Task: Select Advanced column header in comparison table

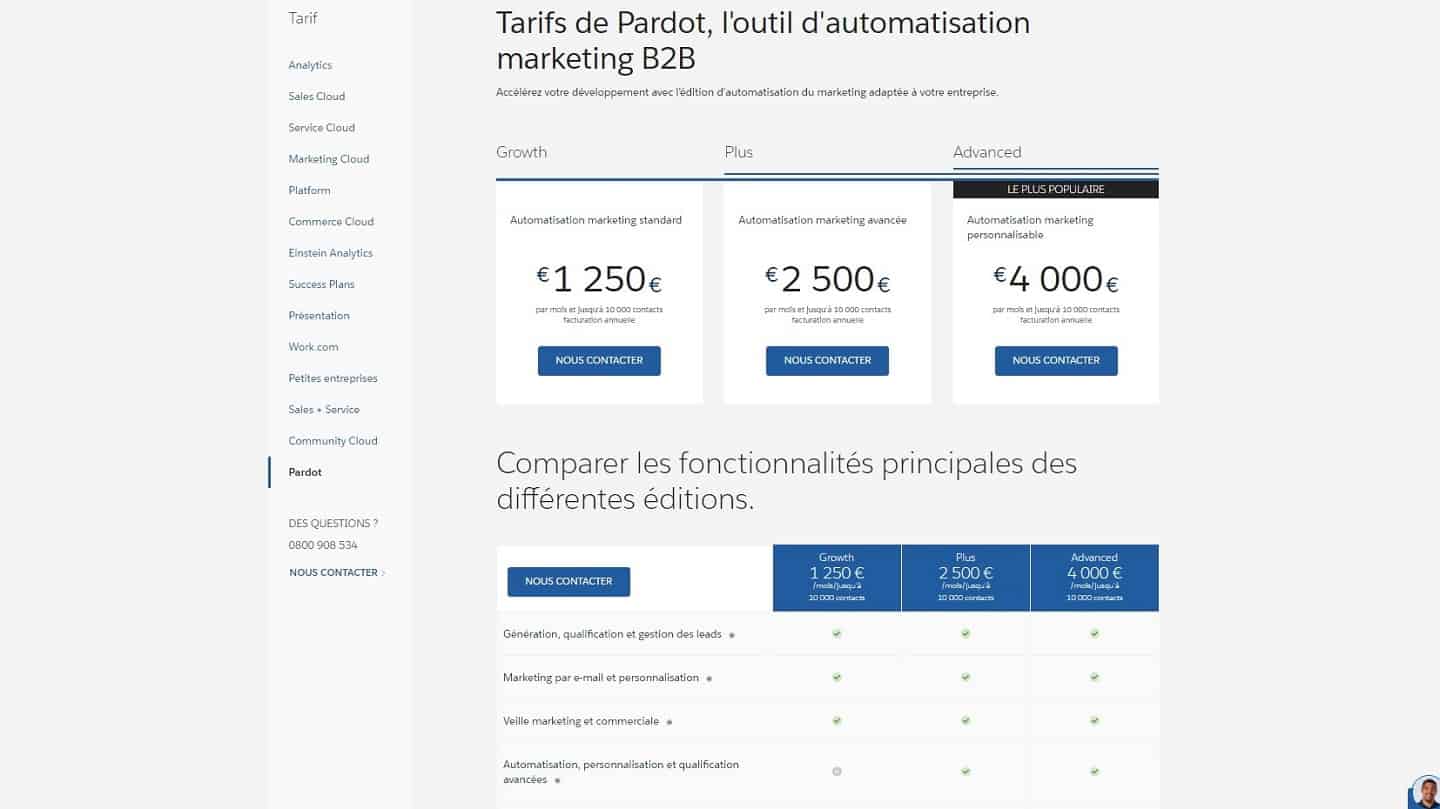Action: 1095,578
